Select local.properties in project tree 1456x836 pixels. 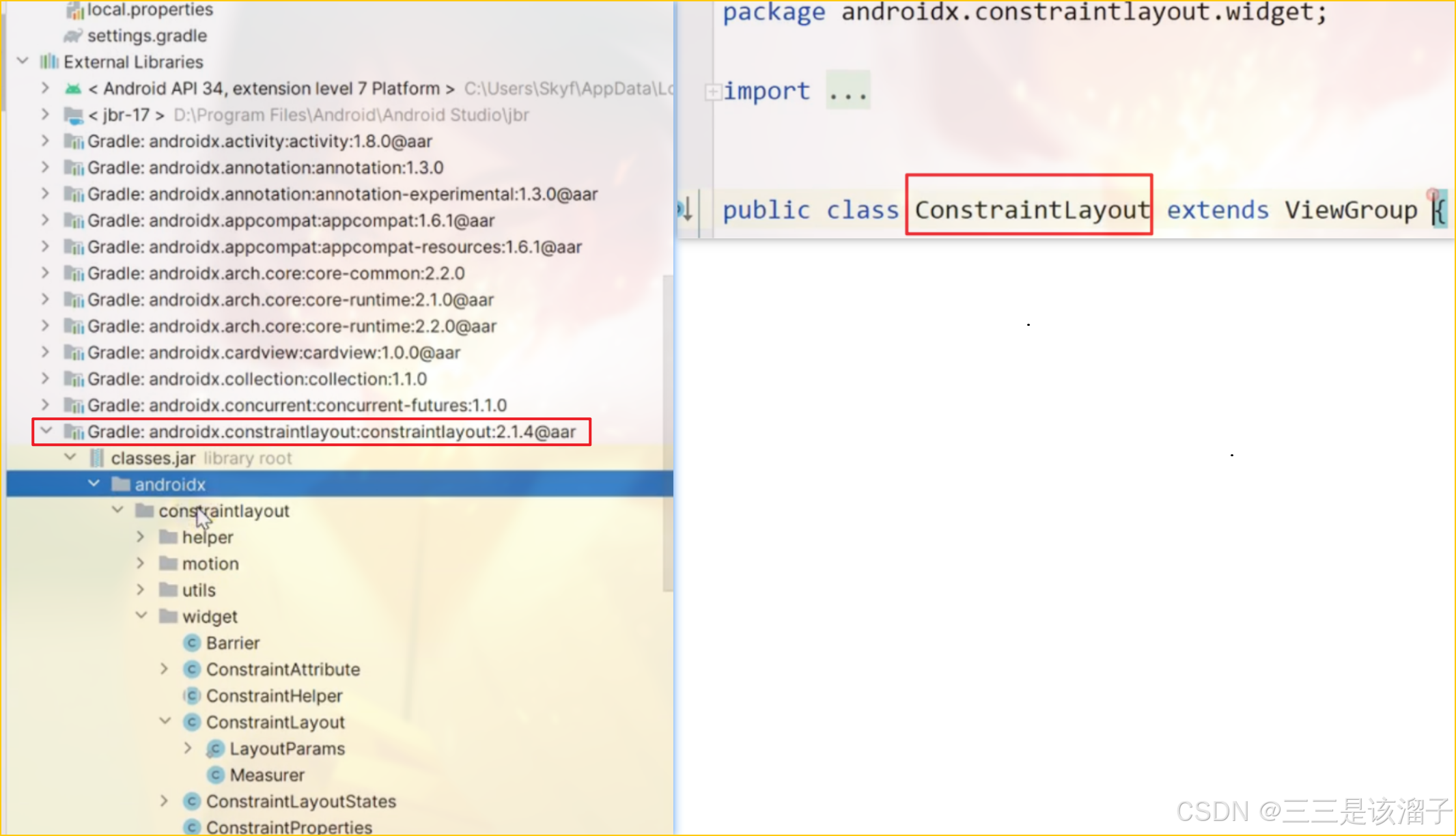[150, 10]
